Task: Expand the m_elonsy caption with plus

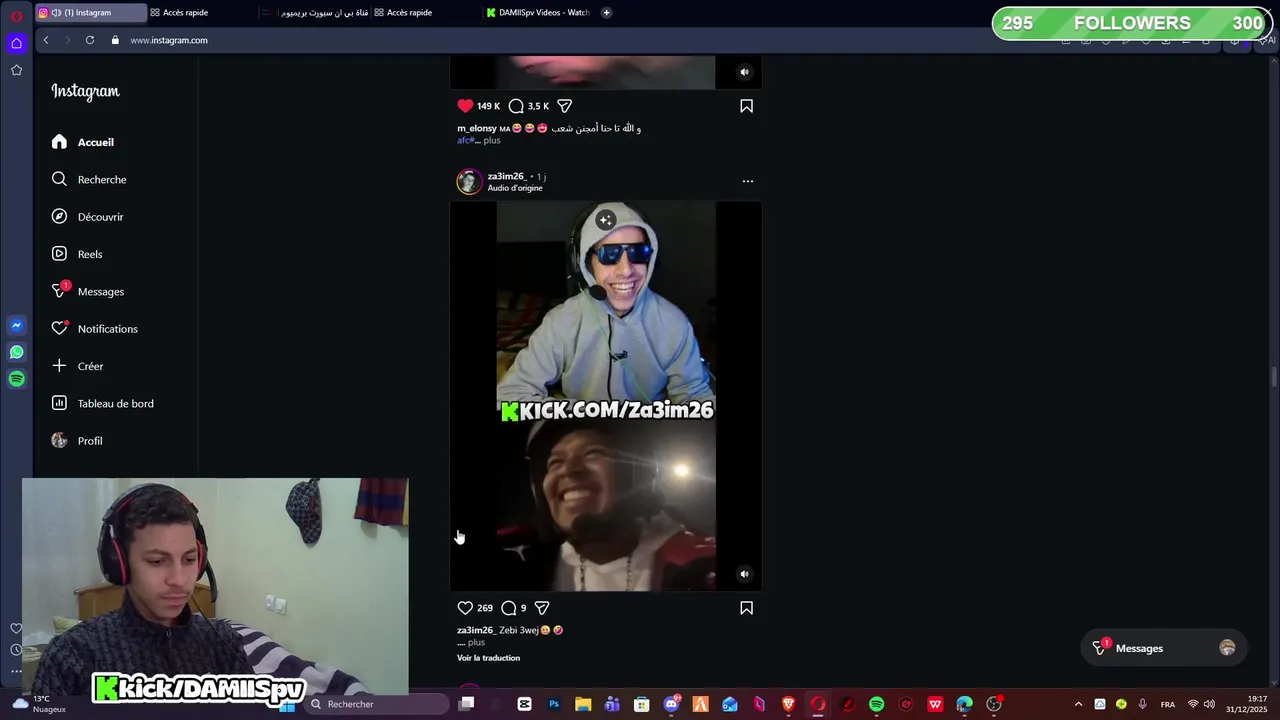Action: (491, 140)
